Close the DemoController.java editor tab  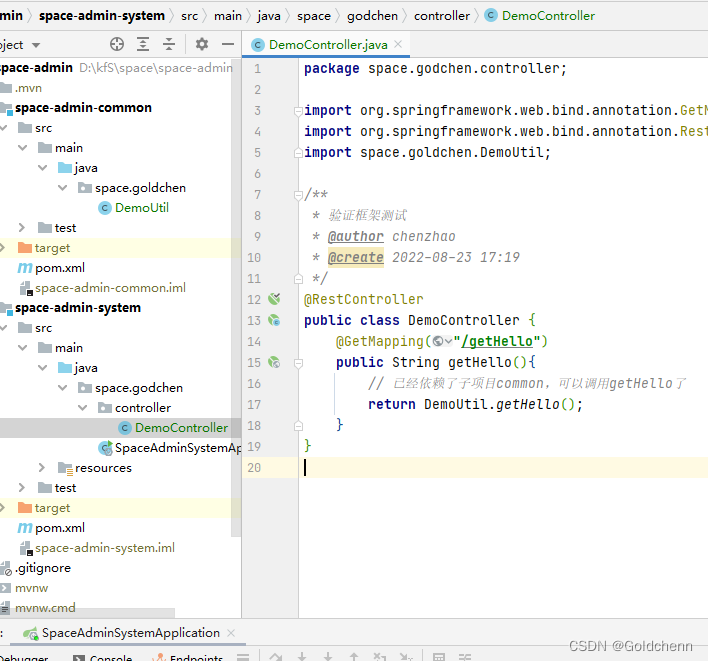[398, 44]
